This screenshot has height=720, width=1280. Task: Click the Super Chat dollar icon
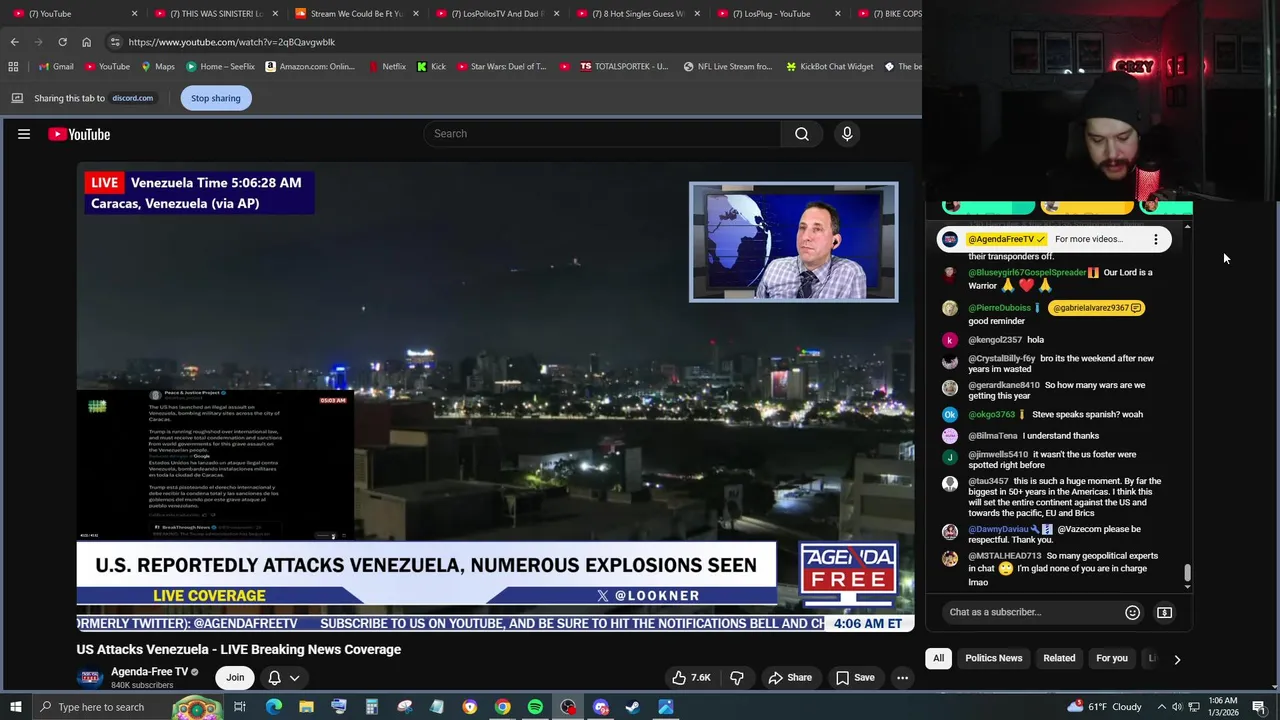(1164, 612)
